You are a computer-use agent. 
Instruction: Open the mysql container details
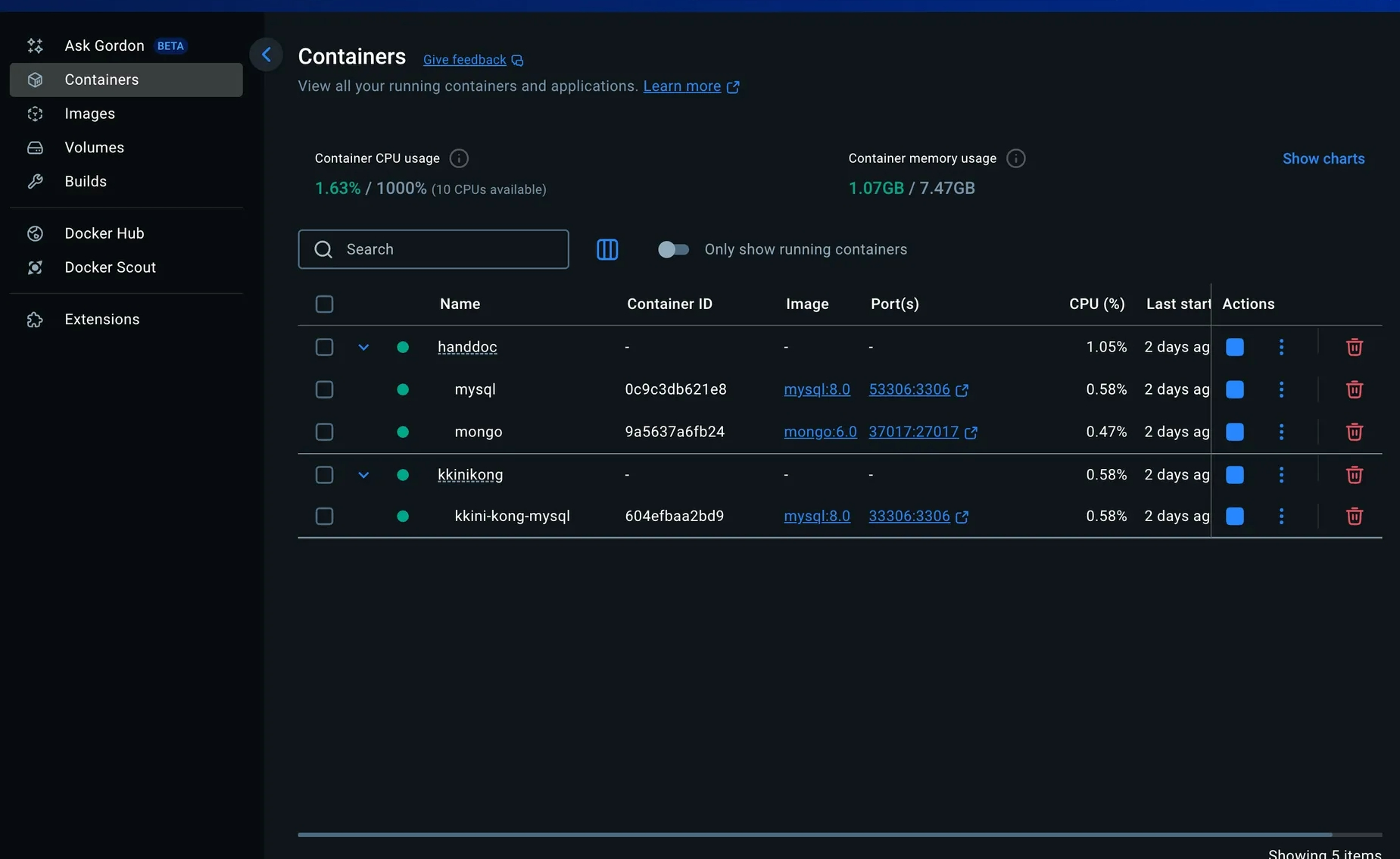click(x=475, y=389)
